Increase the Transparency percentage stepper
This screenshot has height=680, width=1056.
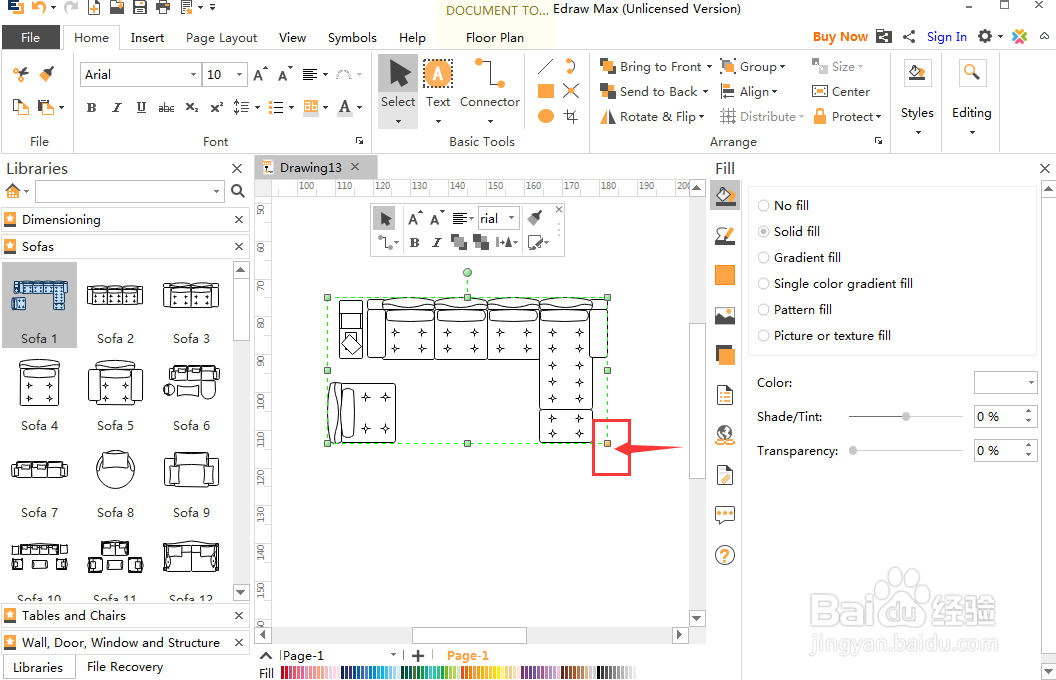pos(1028,446)
